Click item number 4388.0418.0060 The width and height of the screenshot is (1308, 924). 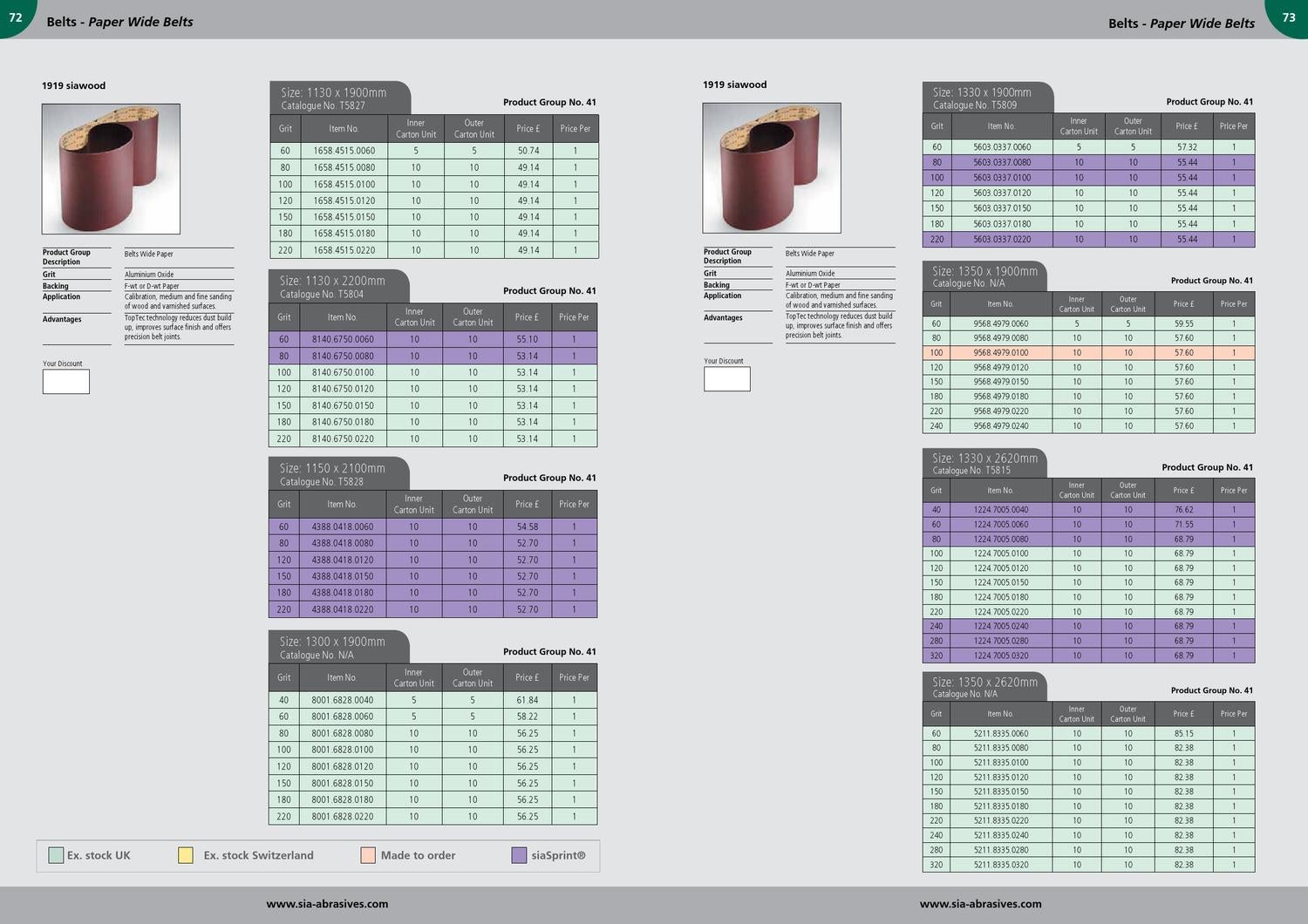342,527
